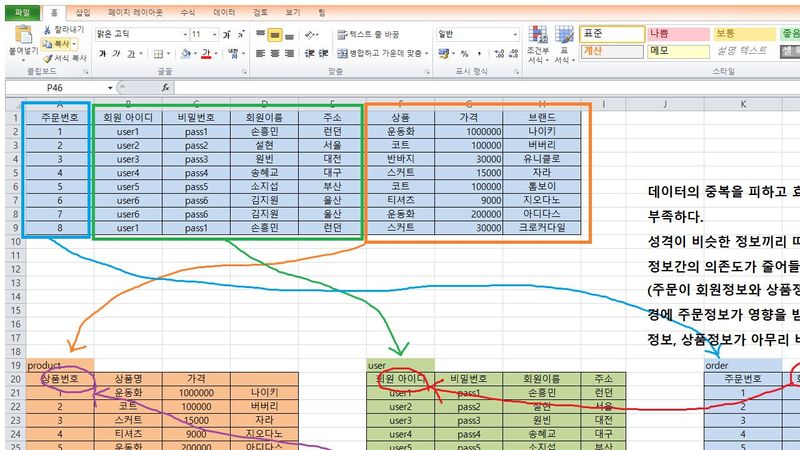
Task: Toggle underline (가) formatting
Action: [131, 54]
